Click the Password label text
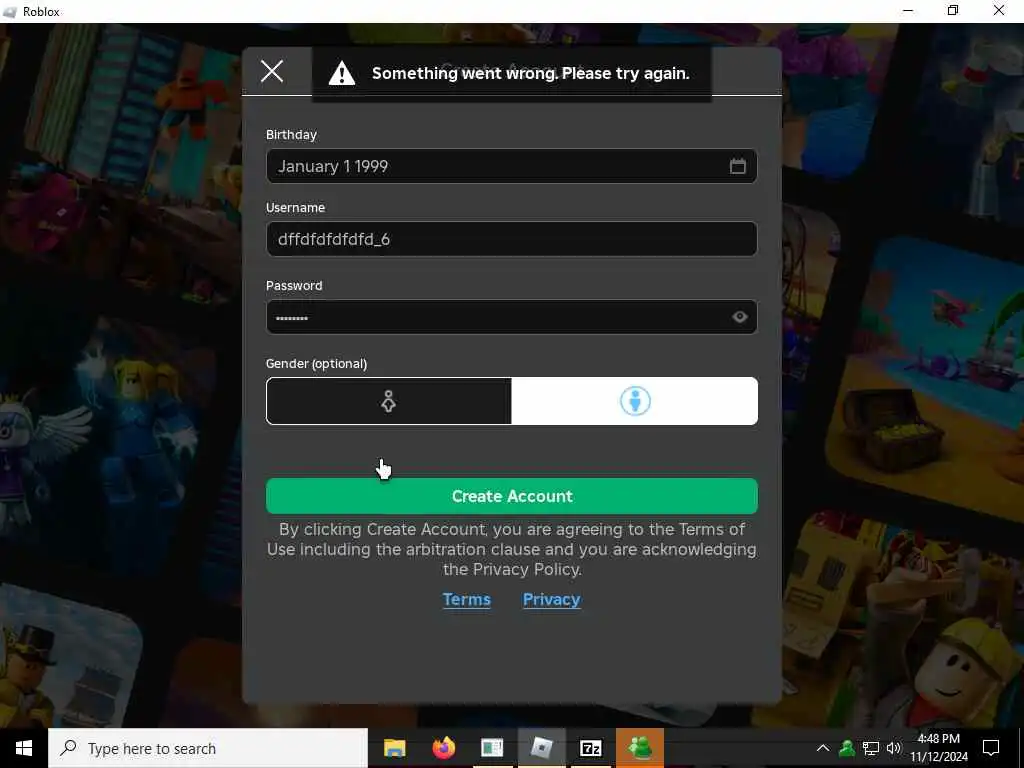Screen dimensions: 1024x768 click(x=294, y=285)
